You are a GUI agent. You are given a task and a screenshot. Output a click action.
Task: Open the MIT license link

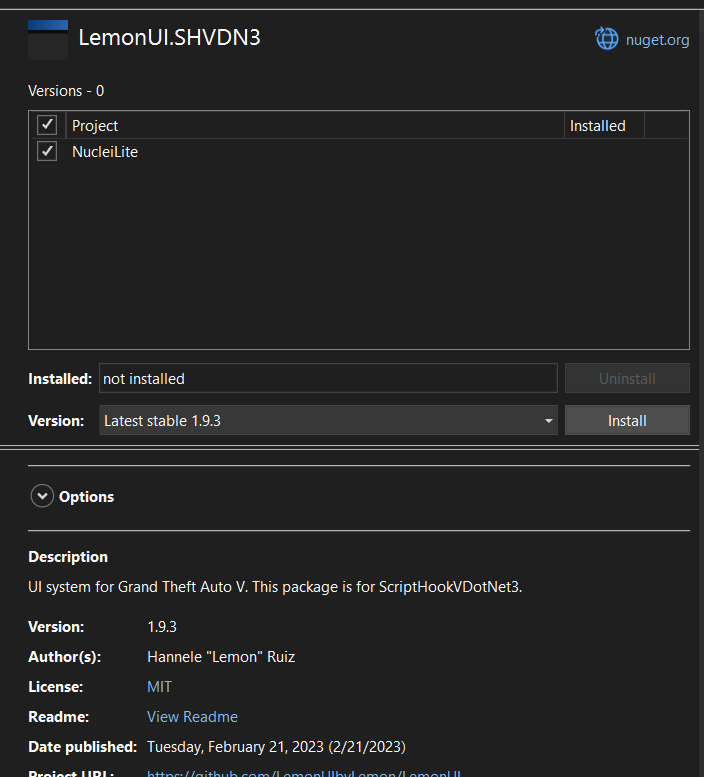point(159,687)
